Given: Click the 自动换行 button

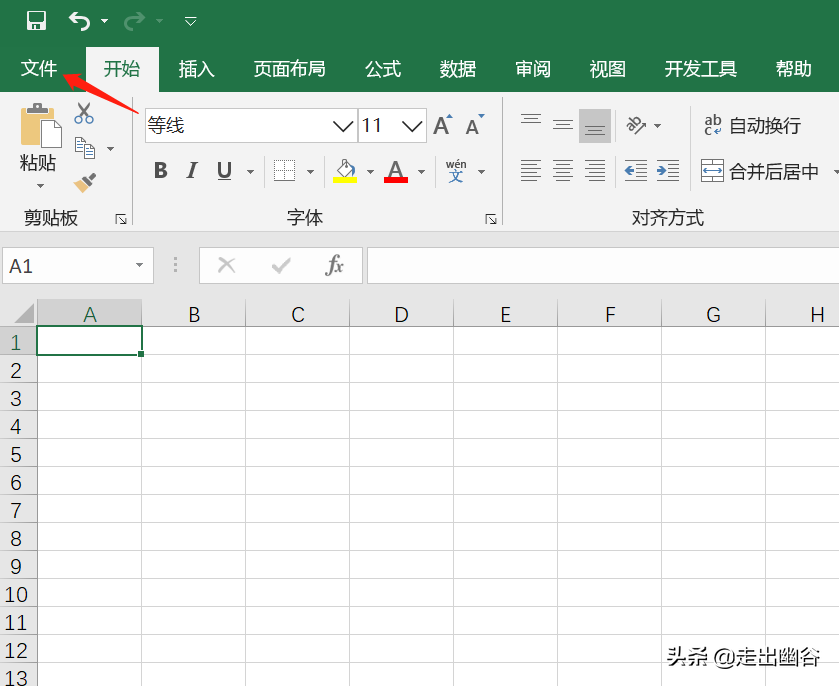Looking at the screenshot, I should click(752, 126).
